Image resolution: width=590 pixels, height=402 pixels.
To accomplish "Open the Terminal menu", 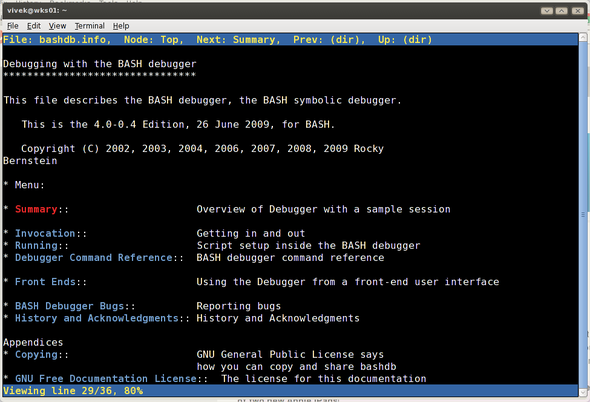I will (90, 26).
